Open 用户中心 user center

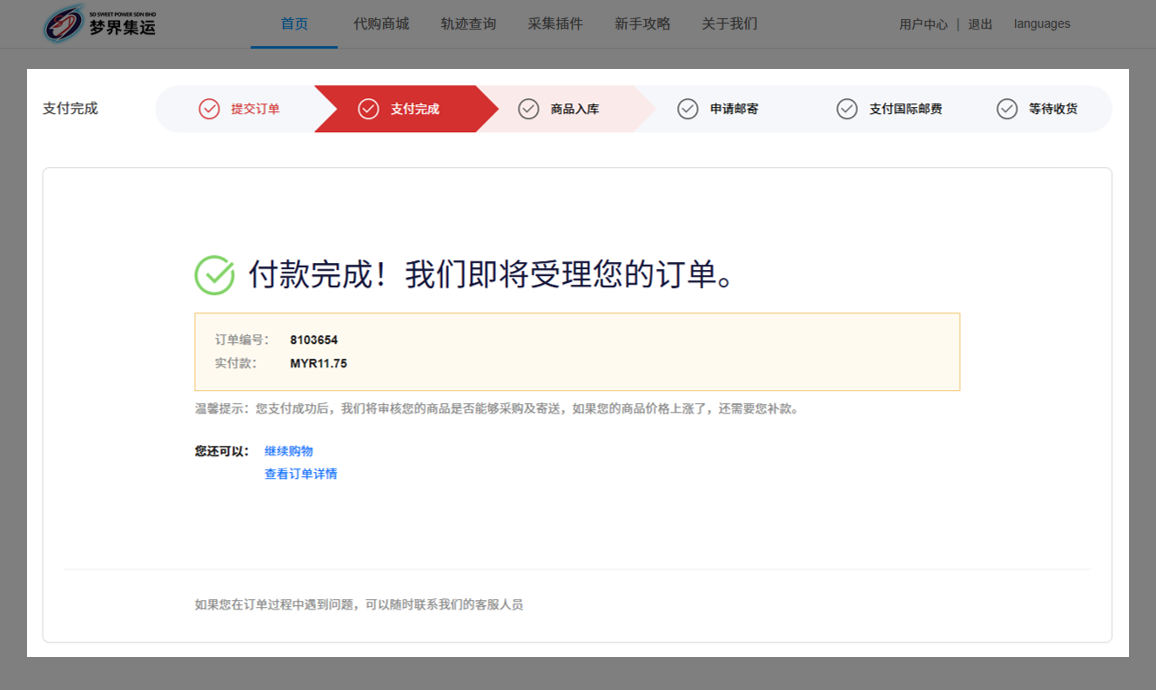[x=923, y=24]
